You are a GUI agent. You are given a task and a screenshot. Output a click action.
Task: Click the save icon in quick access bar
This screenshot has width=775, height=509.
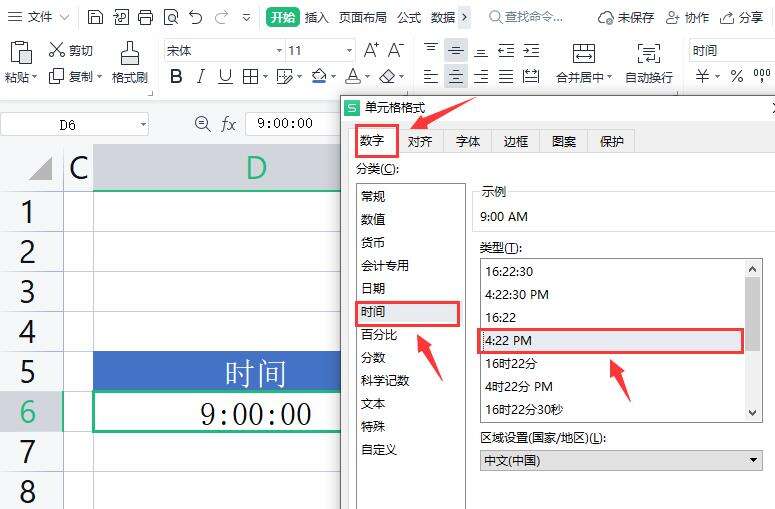[95, 17]
